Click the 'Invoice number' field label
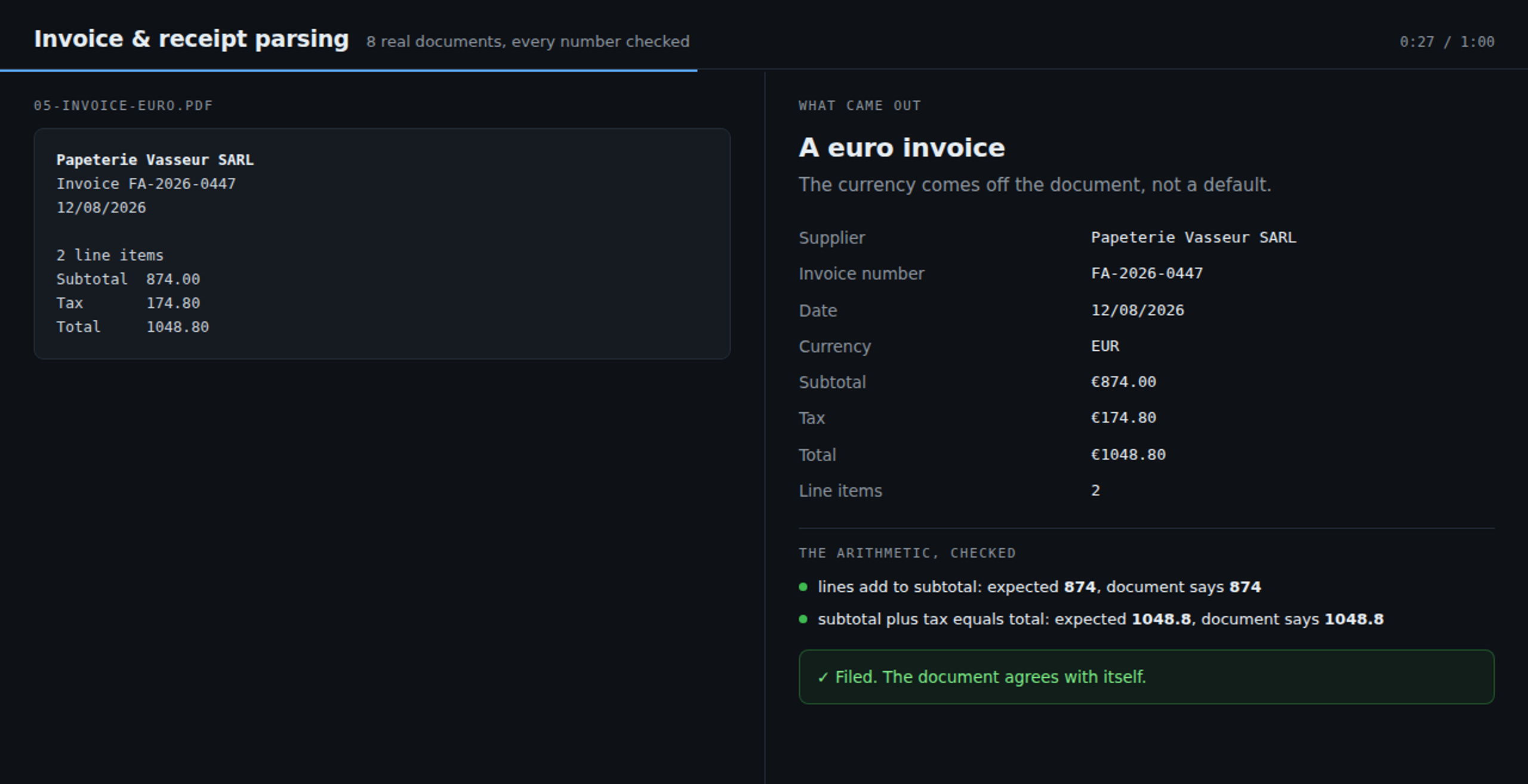Viewport: 1528px width, 784px height. (x=861, y=273)
